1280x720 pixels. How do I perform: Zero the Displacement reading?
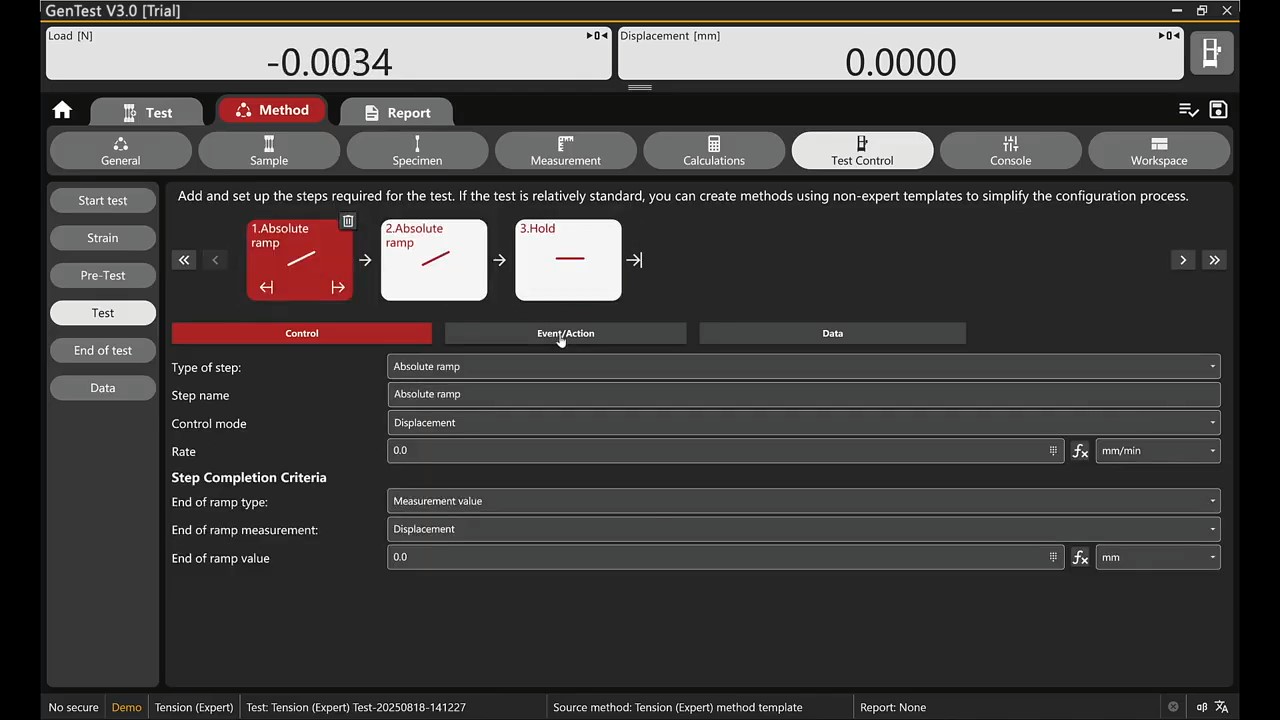pos(1168,36)
